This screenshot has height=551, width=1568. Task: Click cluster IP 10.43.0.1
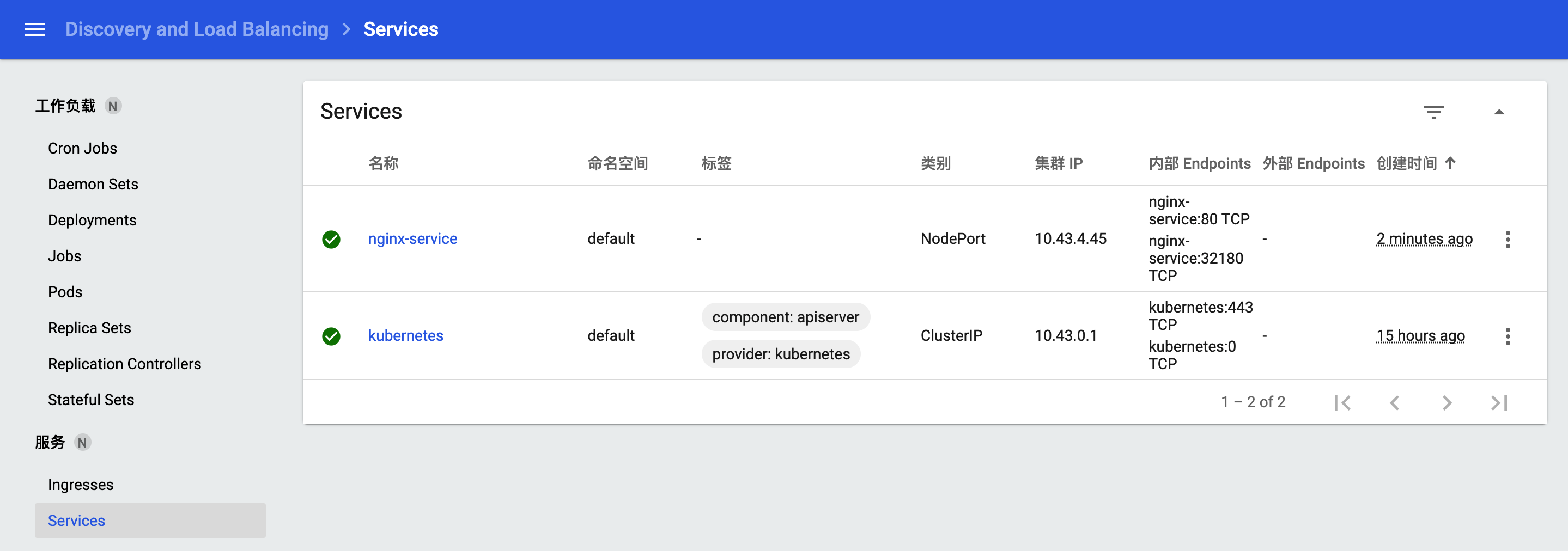[x=1065, y=336]
